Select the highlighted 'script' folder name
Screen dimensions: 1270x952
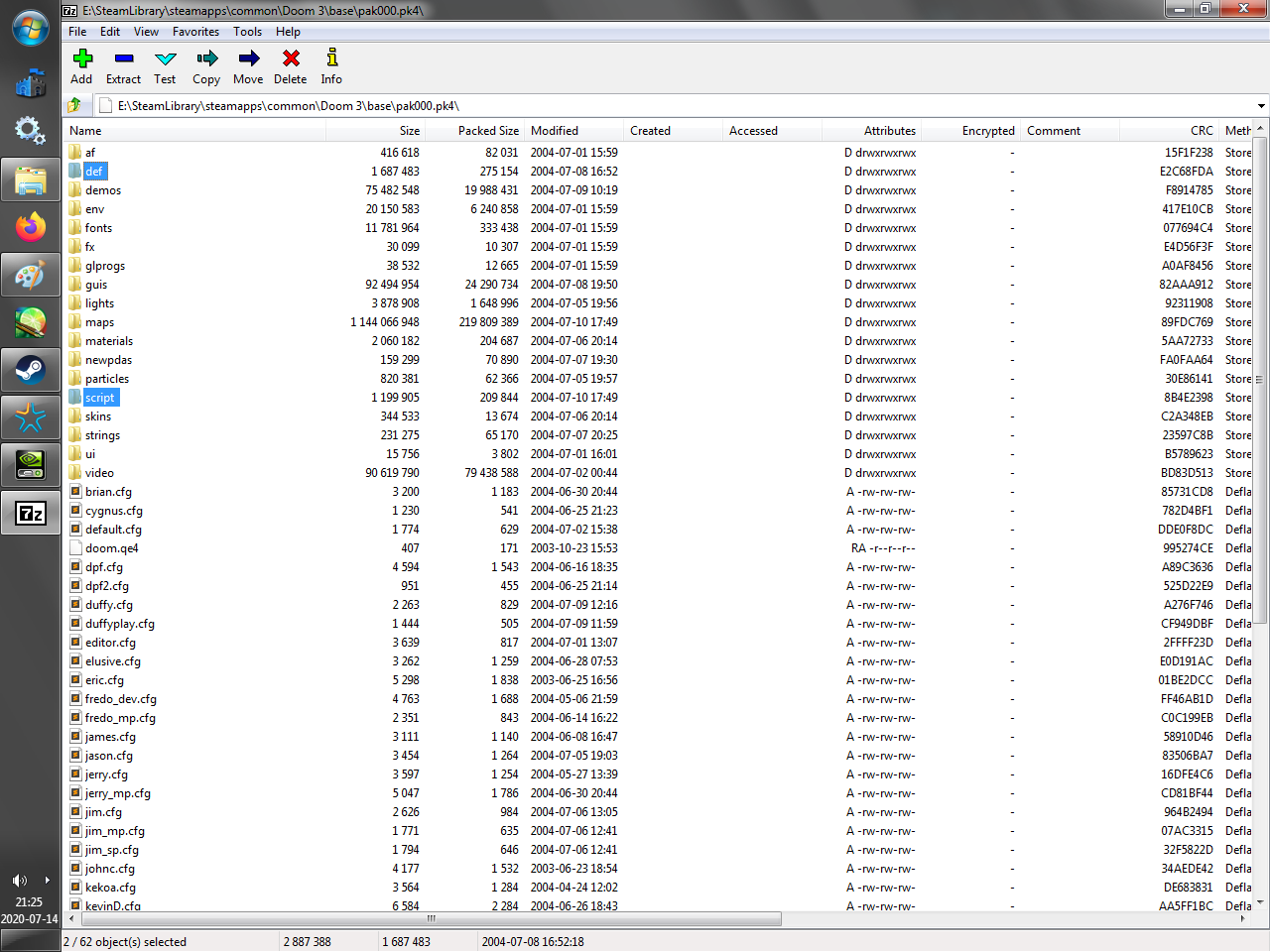point(100,397)
